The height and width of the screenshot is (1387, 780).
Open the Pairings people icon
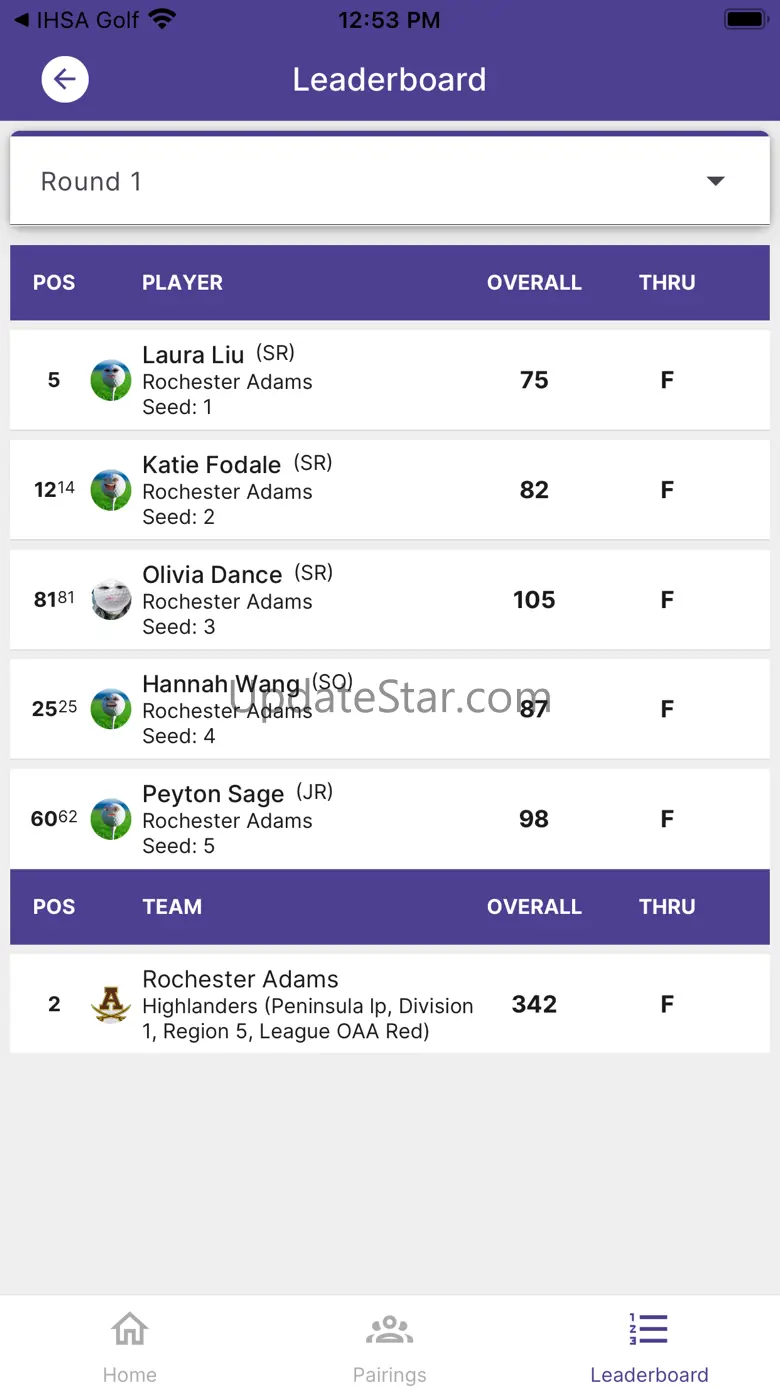[389, 1329]
